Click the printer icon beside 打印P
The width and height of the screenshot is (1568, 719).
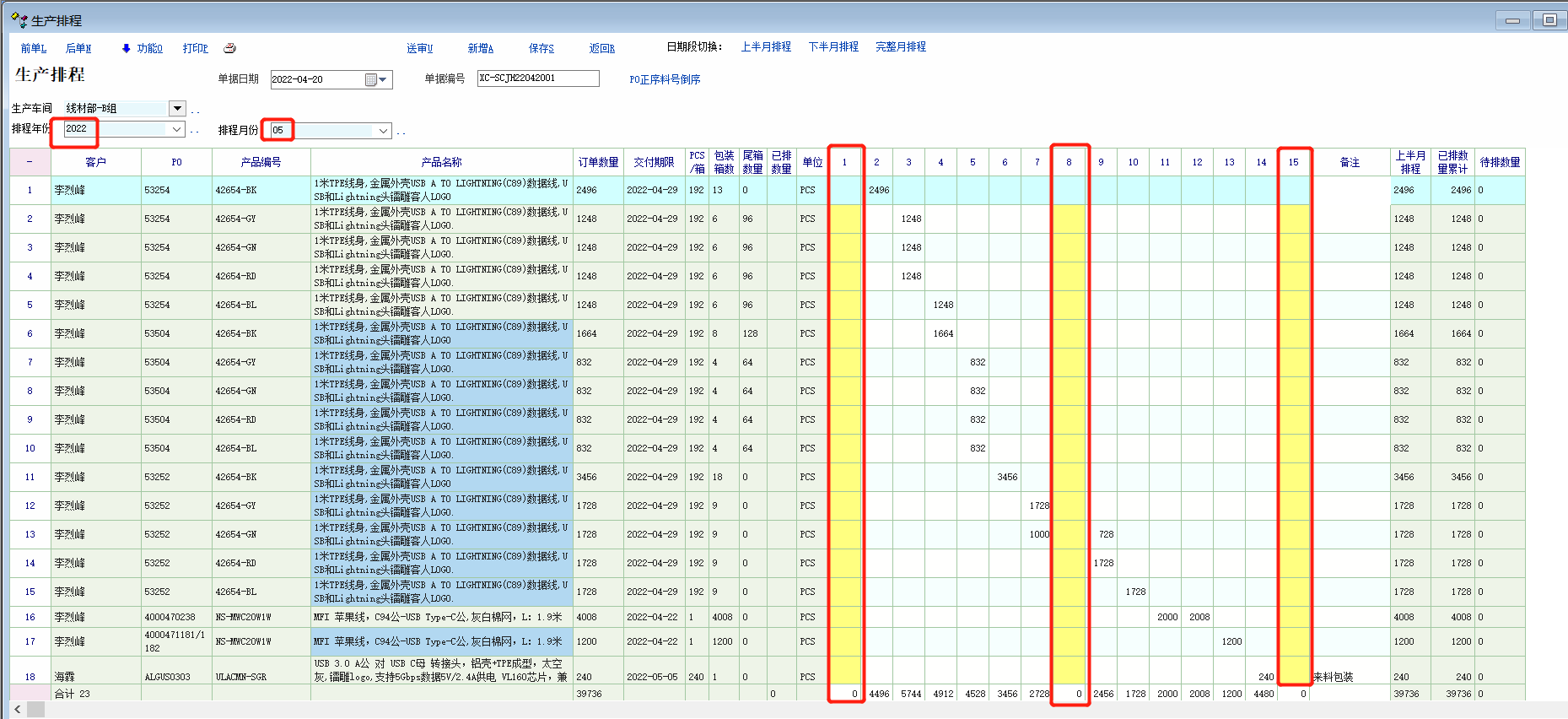229,49
